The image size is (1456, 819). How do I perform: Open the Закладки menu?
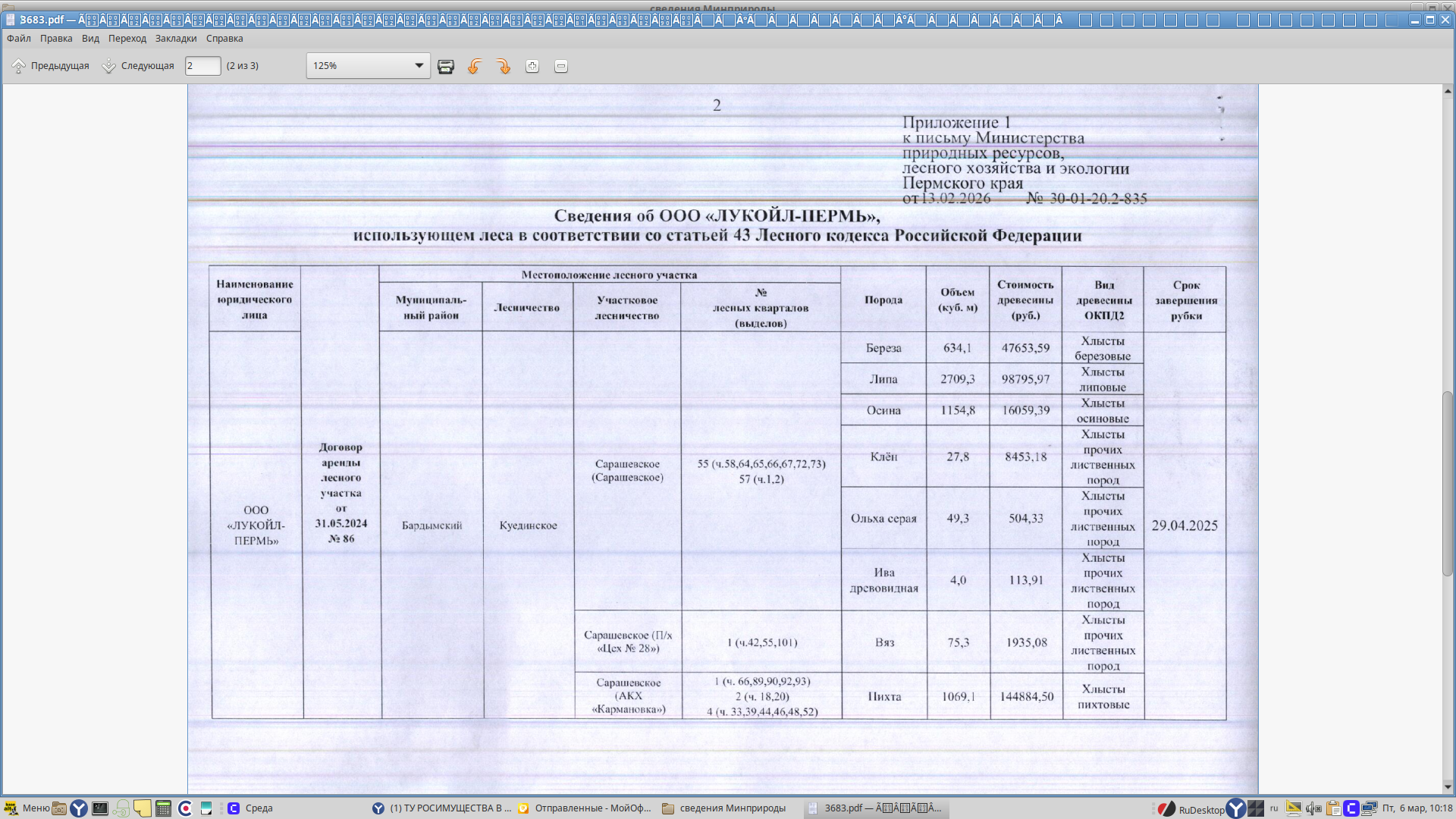click(176, 39)
